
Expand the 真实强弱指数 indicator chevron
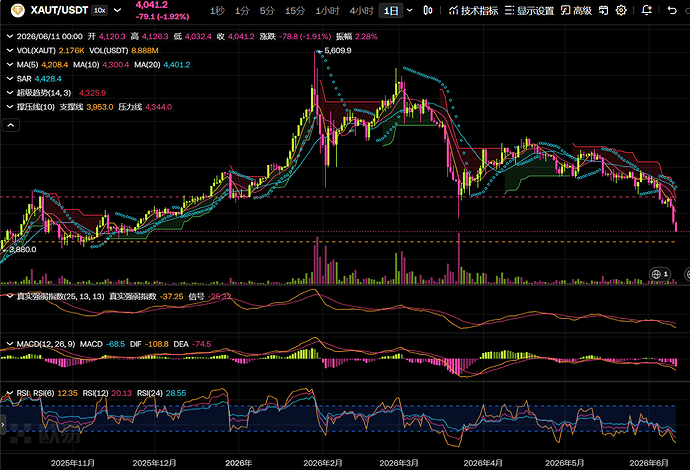(x=10, y=296)
